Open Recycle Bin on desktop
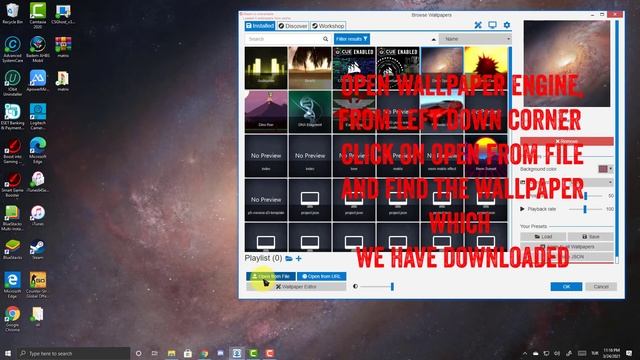The width and height of the screenshot is (640, 360). 12,13
